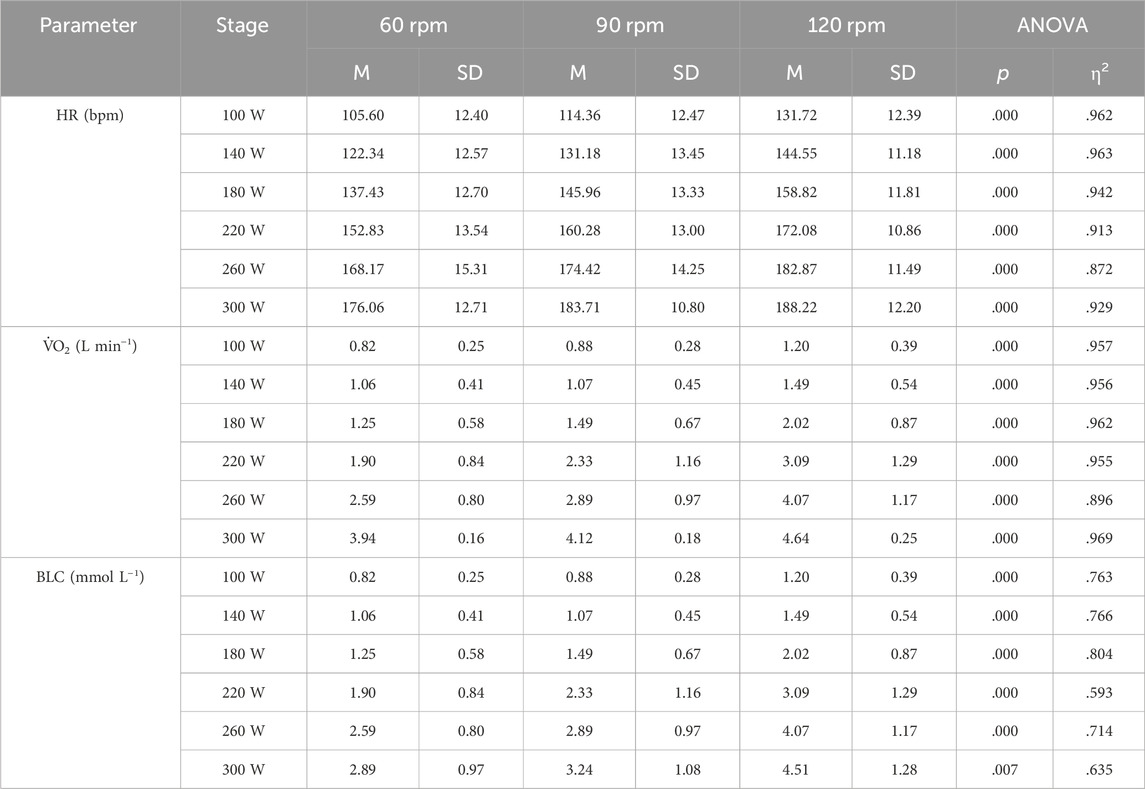Select the .593 eta squared cell

pyautogui.click(x=1099, y=693)
